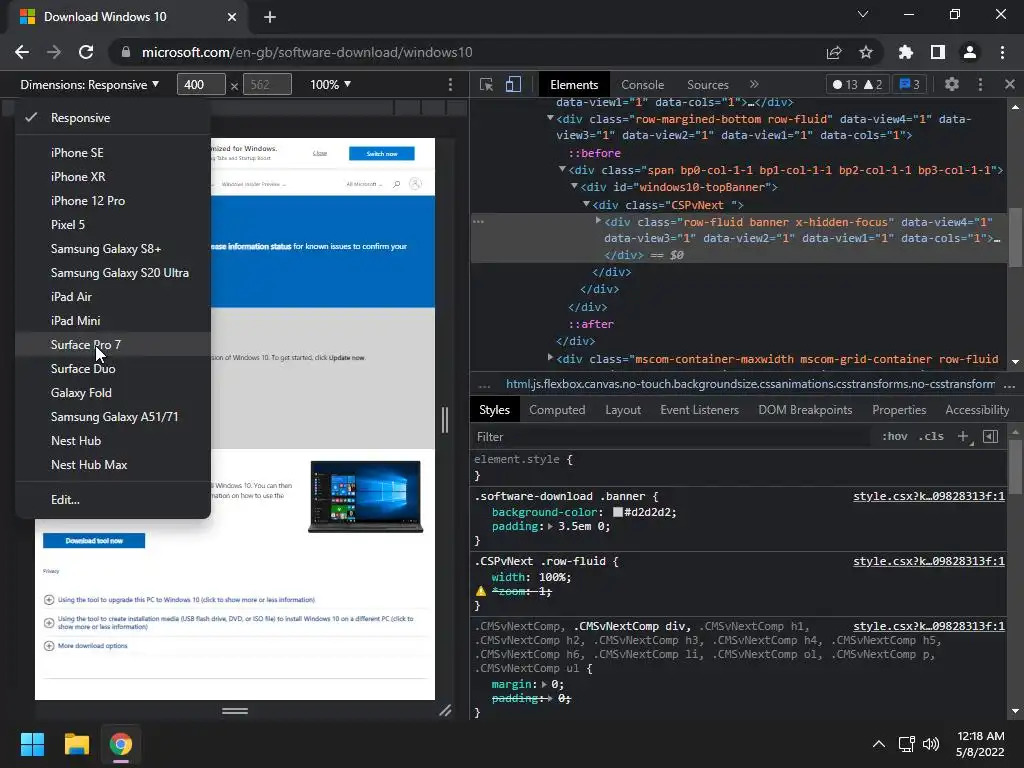Click the page reload button
1024x768 pixels.
tap(86, 52)
